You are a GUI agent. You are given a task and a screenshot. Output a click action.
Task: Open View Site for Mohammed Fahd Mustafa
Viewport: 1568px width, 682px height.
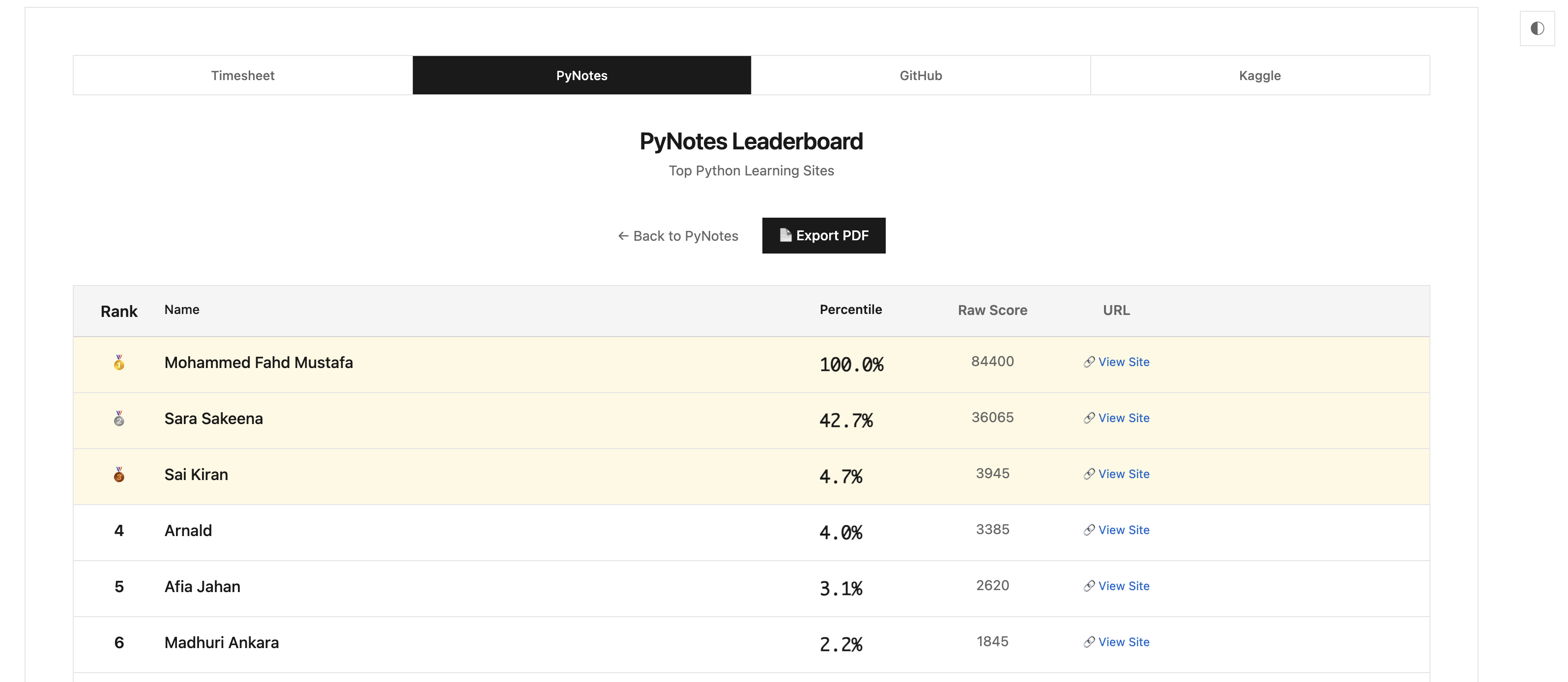pos(1123,362)
